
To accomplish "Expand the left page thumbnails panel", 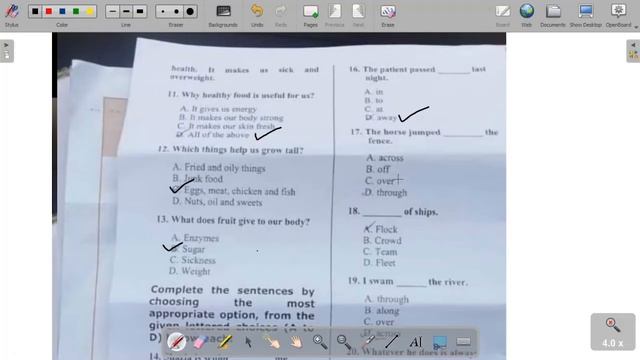I will click(x=7, y=51).
